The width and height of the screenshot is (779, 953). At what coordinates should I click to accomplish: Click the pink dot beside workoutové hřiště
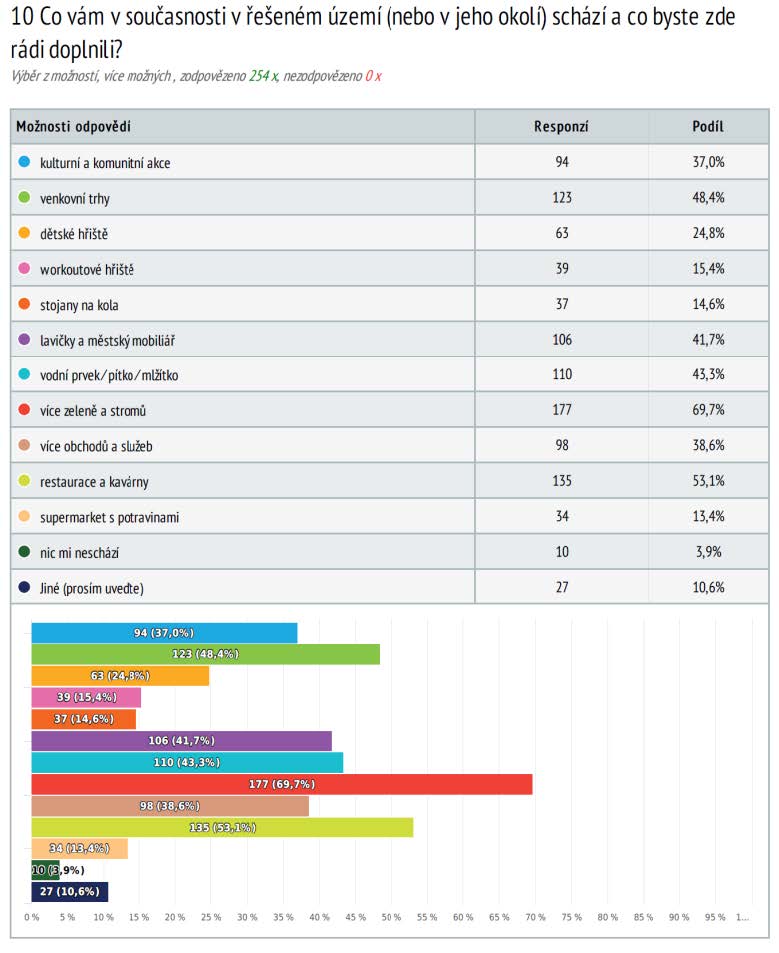pos(24,268)
